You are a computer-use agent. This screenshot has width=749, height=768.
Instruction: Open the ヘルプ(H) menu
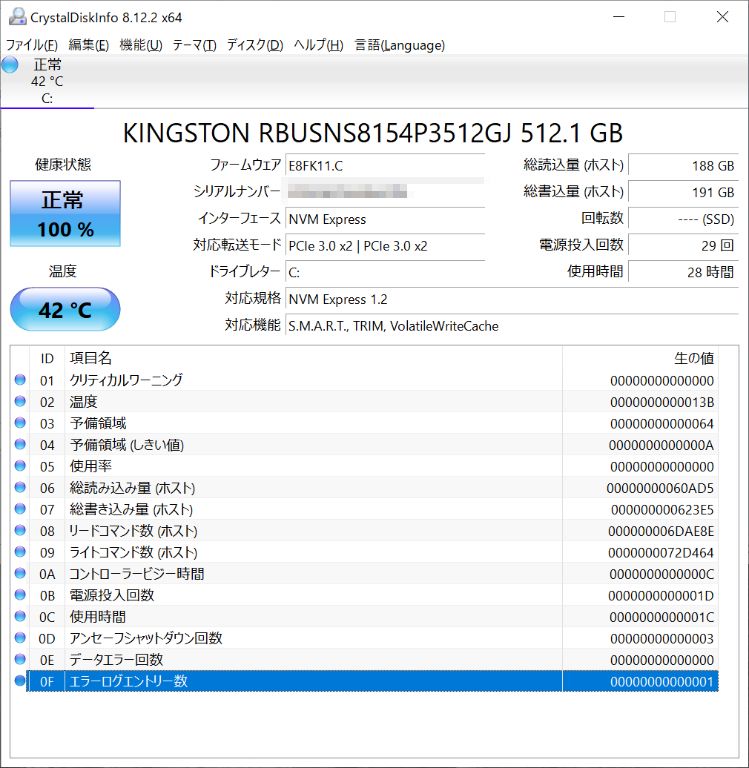318,46
